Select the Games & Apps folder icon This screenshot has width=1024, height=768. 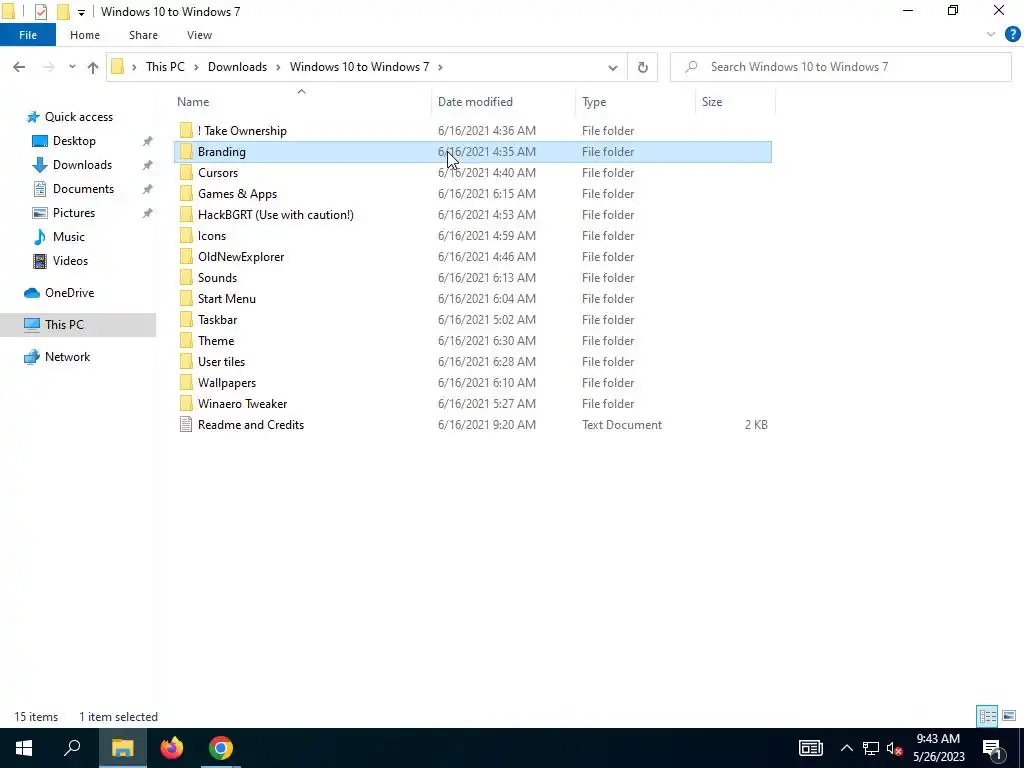(x=186, y=194)
